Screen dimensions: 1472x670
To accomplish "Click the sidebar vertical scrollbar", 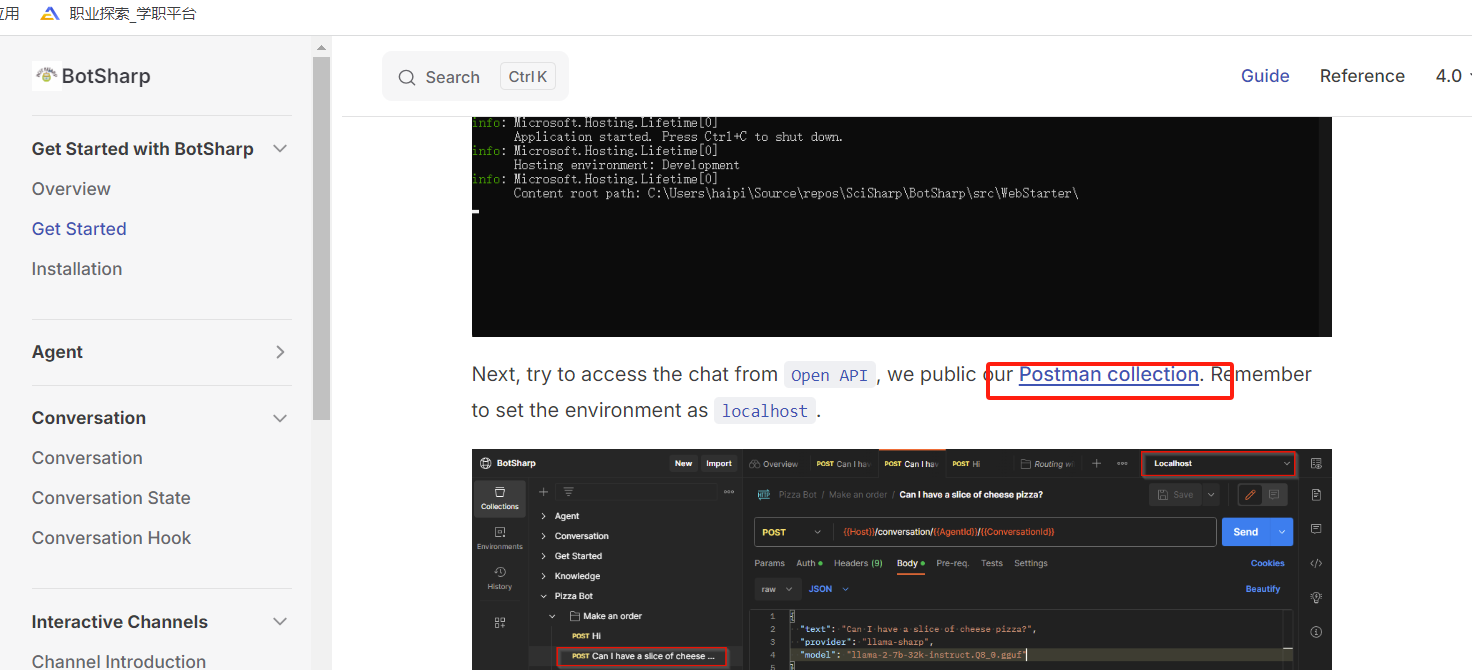I will coord(321,238).
